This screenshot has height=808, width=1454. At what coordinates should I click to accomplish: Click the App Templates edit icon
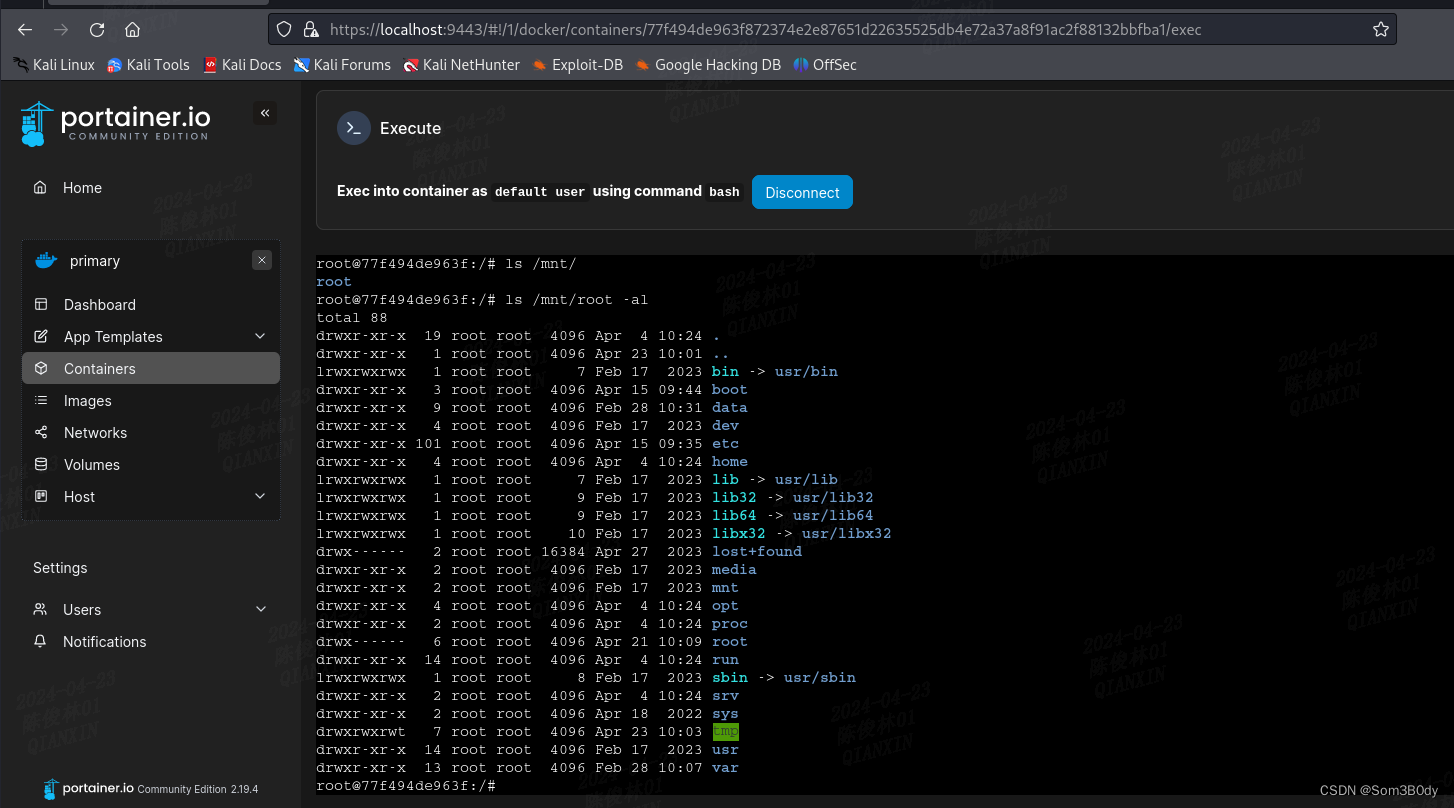point(41,337)
